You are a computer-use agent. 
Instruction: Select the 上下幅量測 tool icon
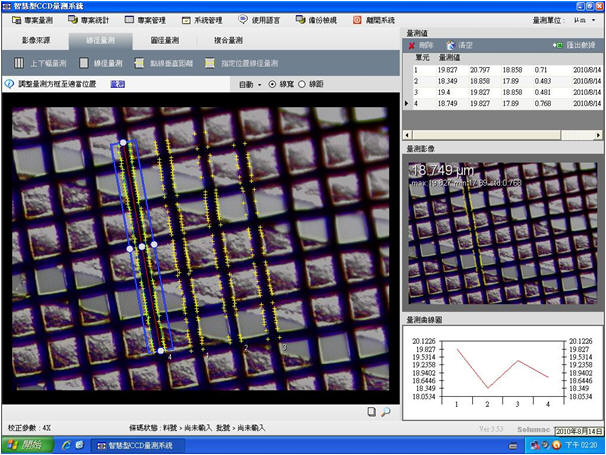[19, 63]
